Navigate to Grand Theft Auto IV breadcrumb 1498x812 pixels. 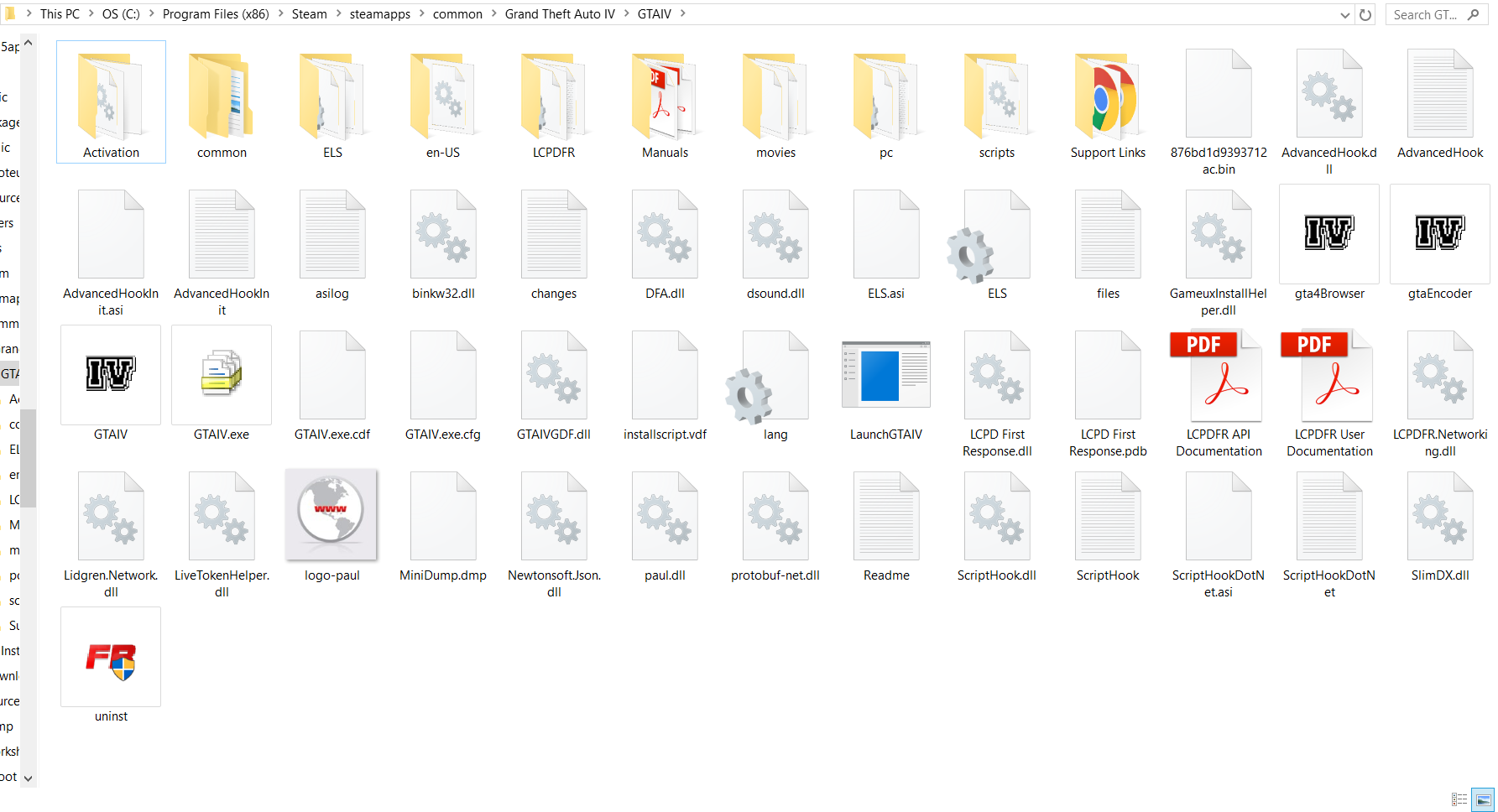point(560,13)
